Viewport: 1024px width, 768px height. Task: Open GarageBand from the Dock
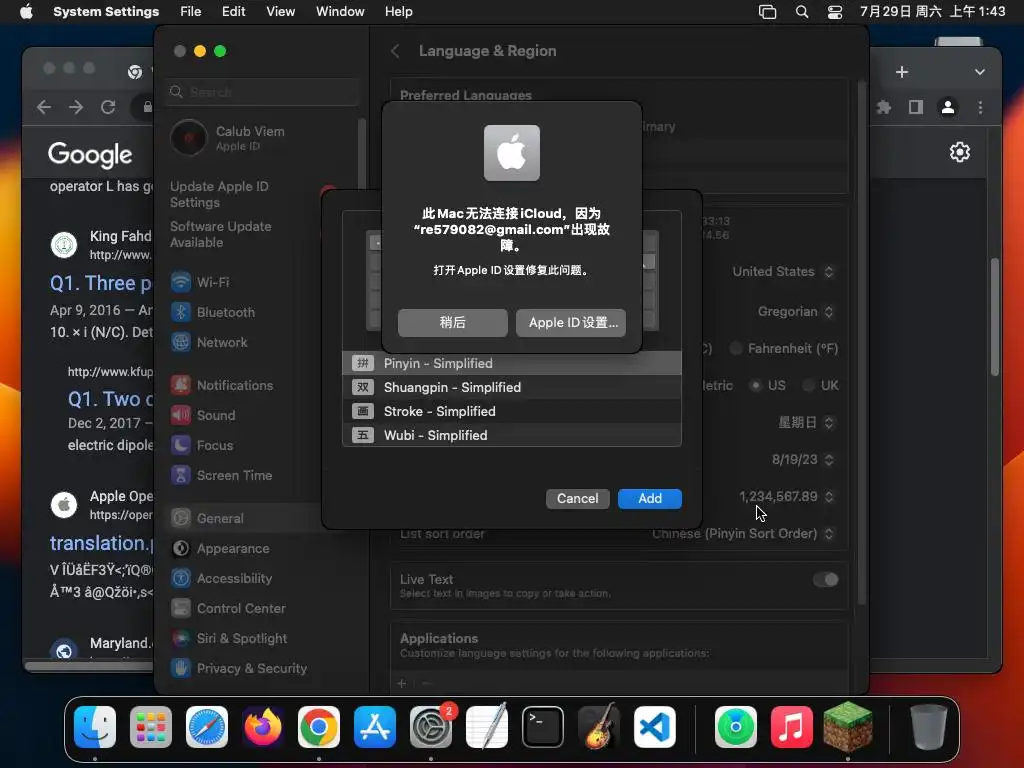pos(599,727)
